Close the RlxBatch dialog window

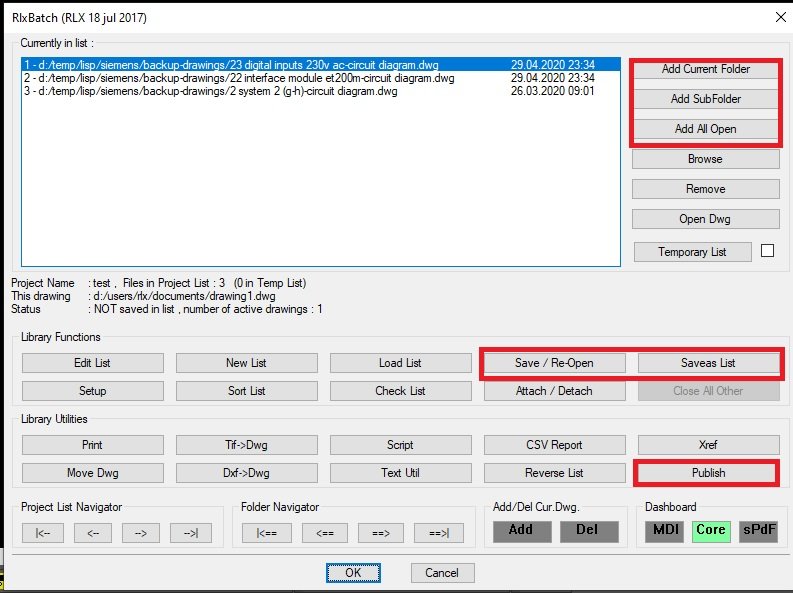(780, 17)
